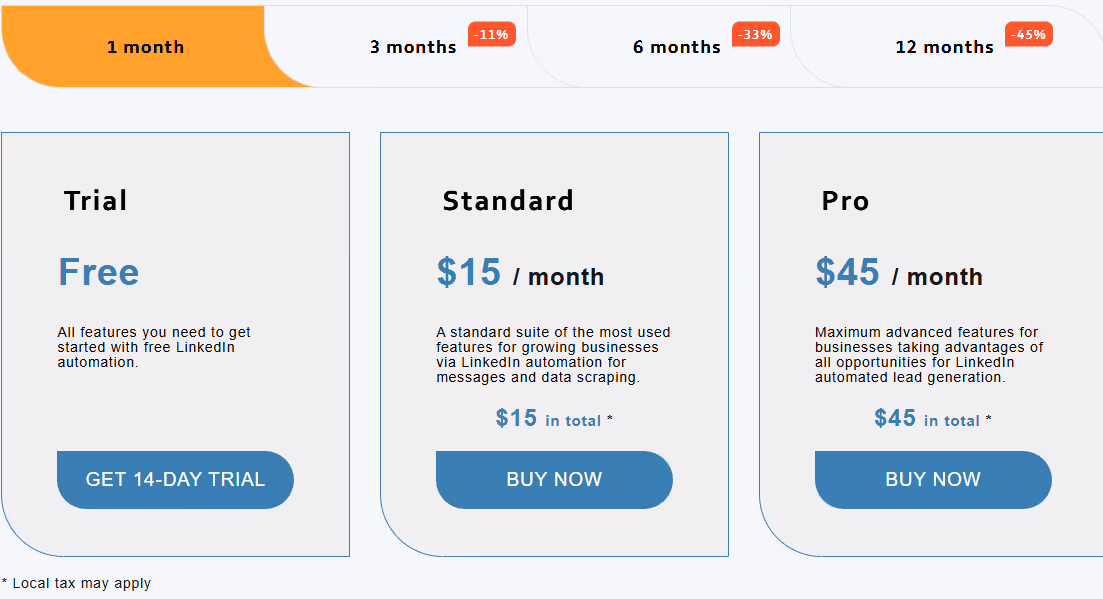Click the Free price label

(x=98, y=272)
